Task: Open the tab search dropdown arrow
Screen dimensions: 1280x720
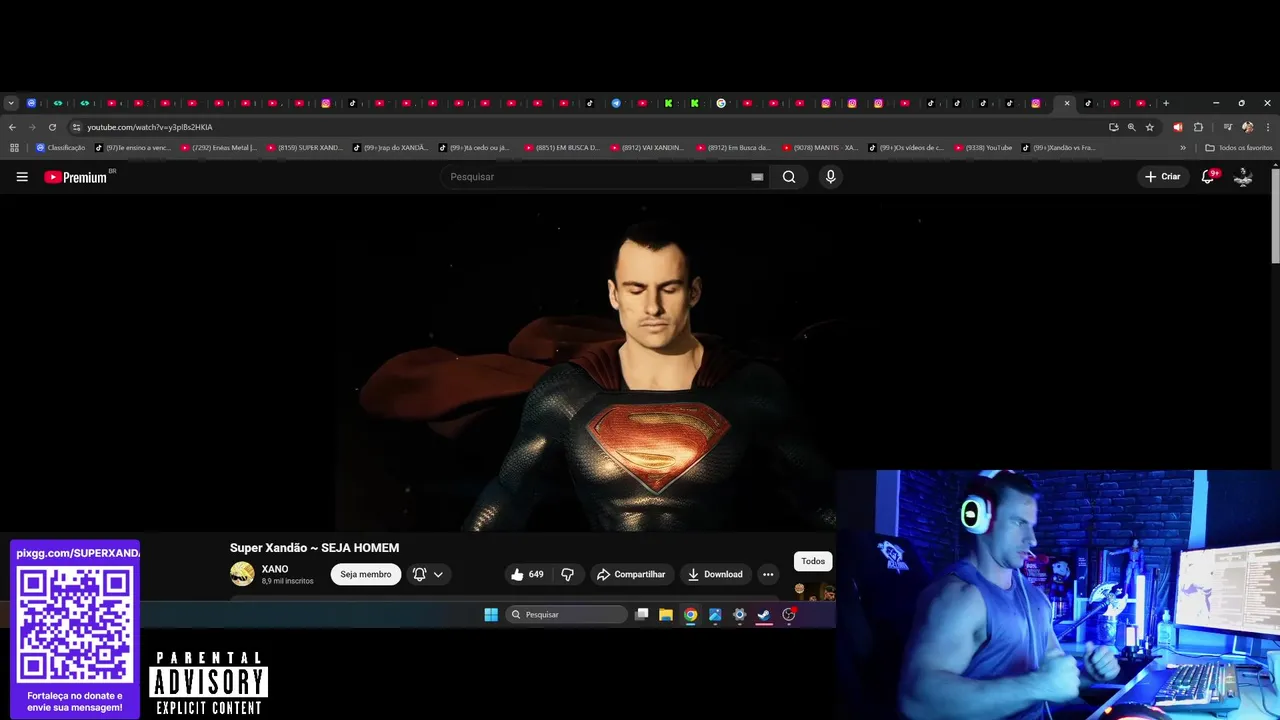Action: click(11, 103)
